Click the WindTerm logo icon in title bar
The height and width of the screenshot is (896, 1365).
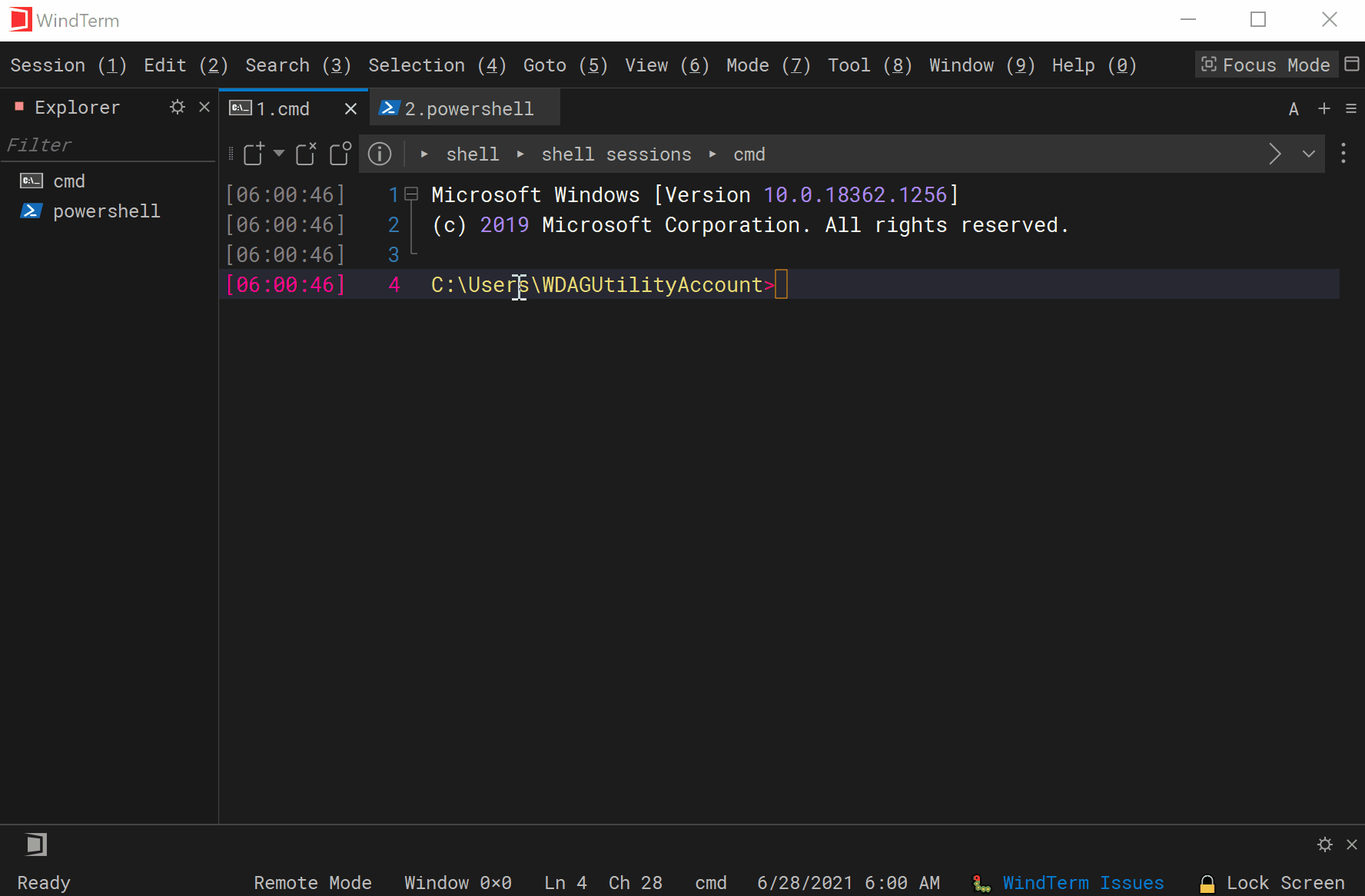pyautogui.click(x=21, y=19)
